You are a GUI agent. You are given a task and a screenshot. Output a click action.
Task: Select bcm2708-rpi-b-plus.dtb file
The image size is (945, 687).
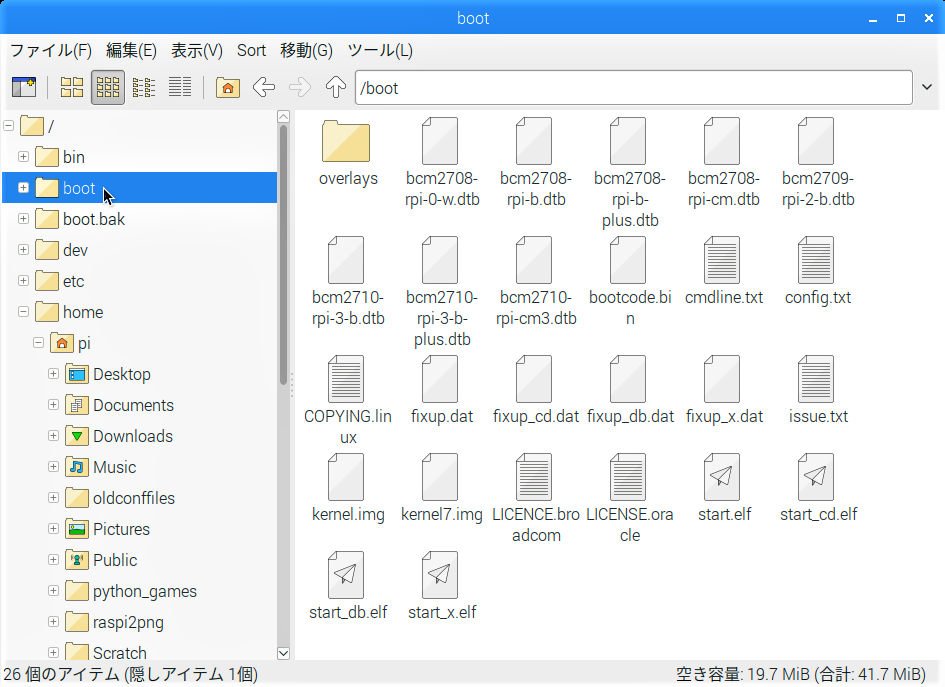628,141
